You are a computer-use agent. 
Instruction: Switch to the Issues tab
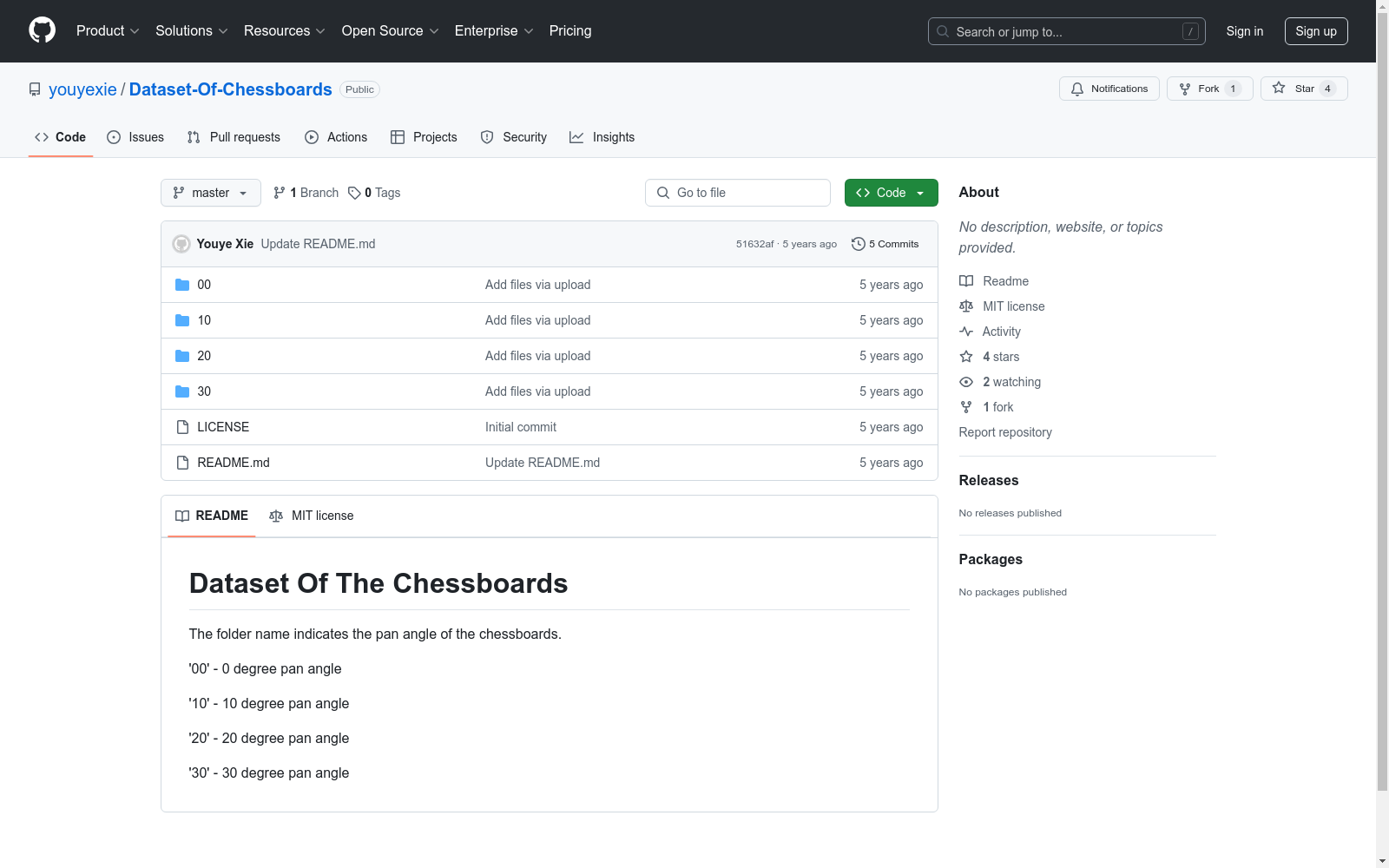135,137
